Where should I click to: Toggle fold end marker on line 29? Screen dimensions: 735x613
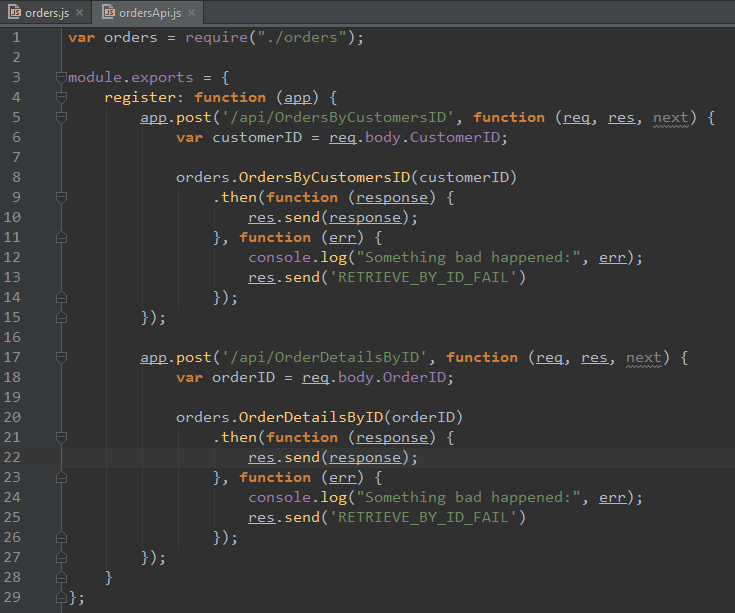tap(61, 597)
